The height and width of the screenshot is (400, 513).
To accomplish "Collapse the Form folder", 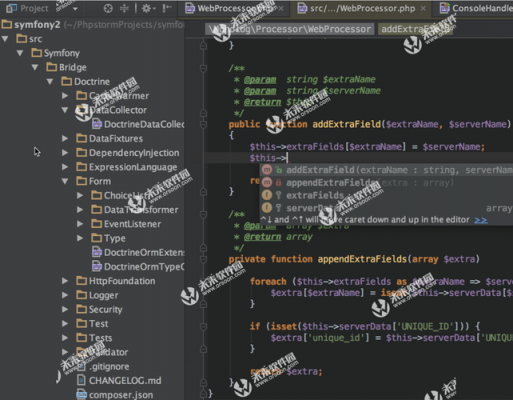I will (65, 181).
